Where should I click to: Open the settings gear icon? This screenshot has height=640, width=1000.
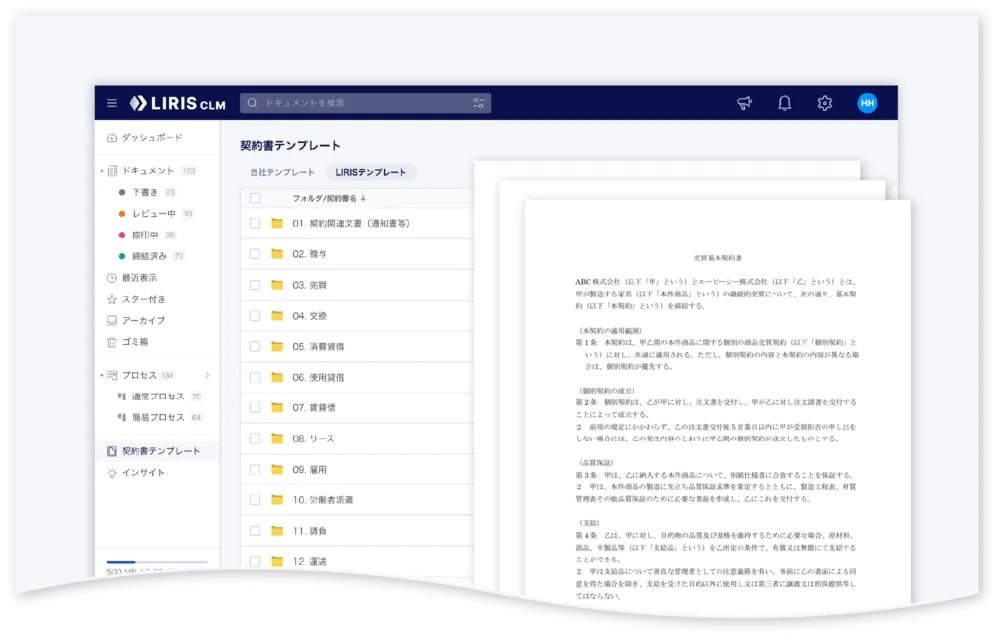pyautogui.click(x=825, y=103)
